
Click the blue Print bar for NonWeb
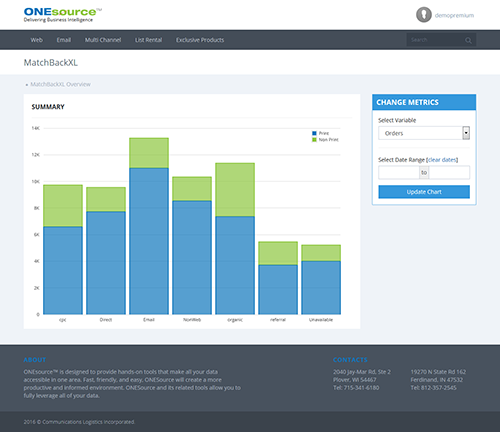[x=192, y=257]
